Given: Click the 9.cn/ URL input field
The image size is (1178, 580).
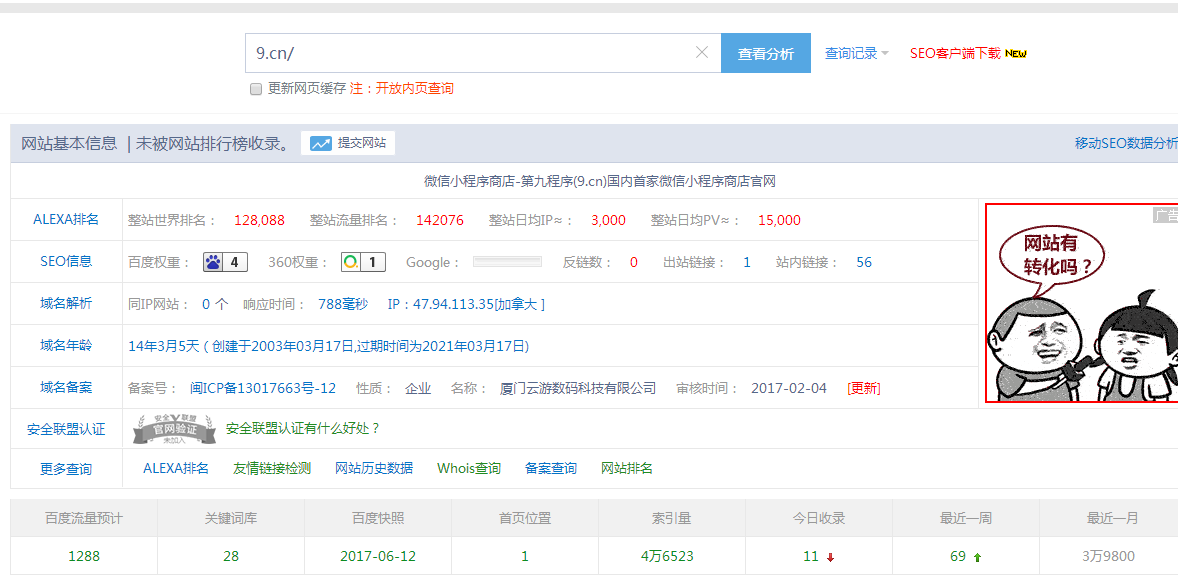Looking at the screenshot, I should [470, 53].
